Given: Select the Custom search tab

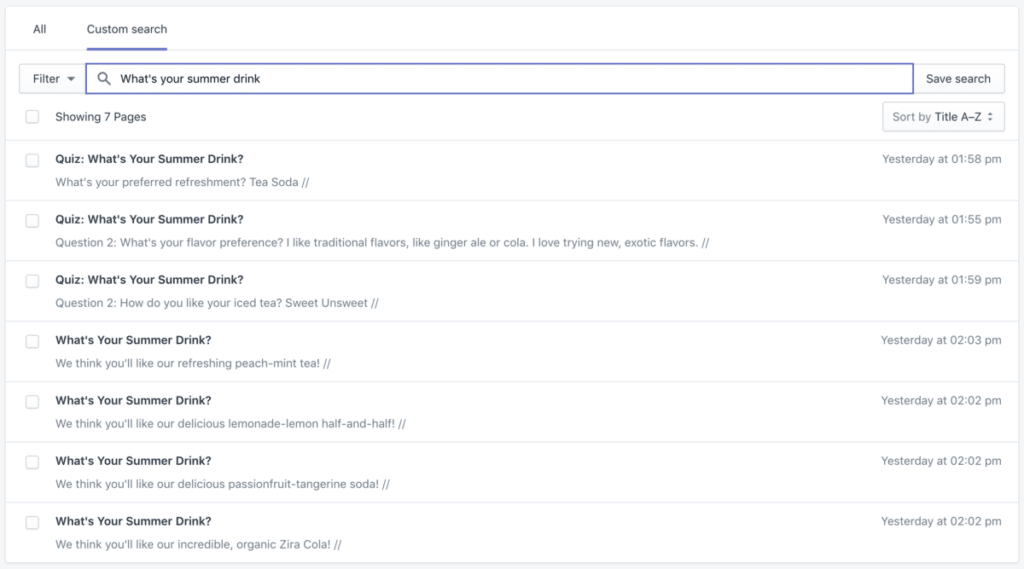Looking at the screenshot, I should pos(127,29).
